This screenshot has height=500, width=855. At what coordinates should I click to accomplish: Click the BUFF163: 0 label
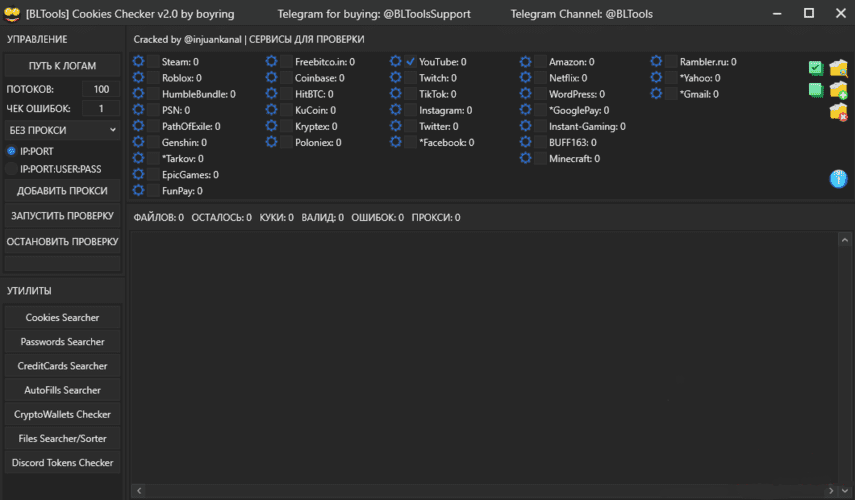(x=573, y=142)
